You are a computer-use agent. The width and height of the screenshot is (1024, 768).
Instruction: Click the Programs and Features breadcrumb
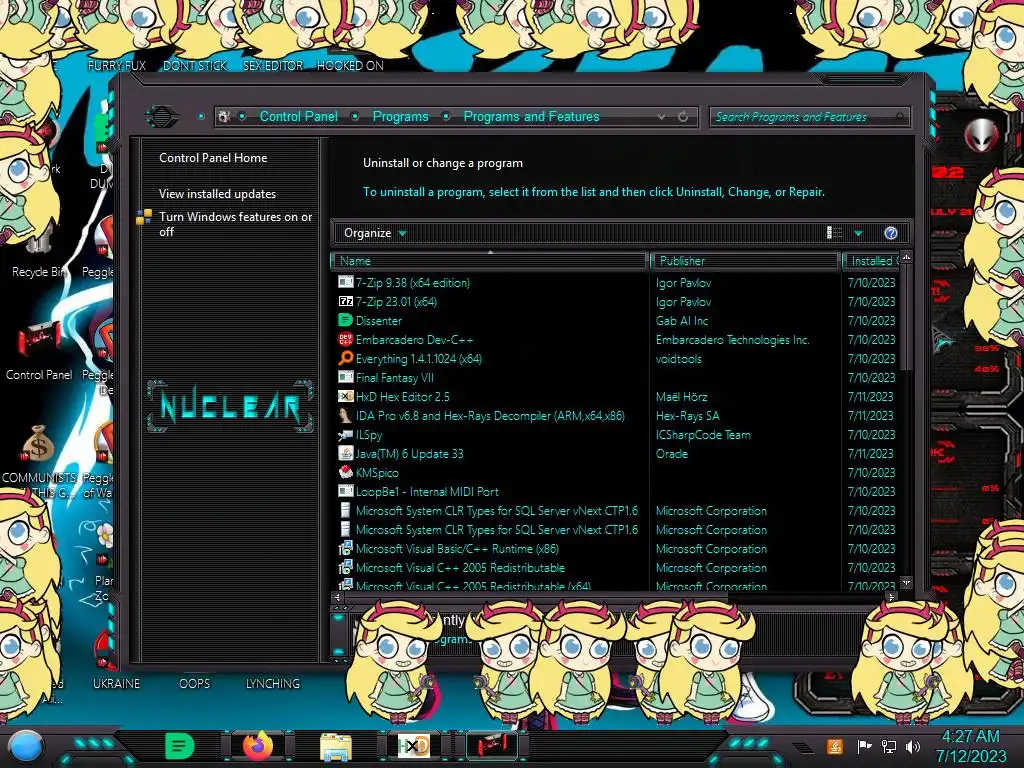[x=531, y=116]
